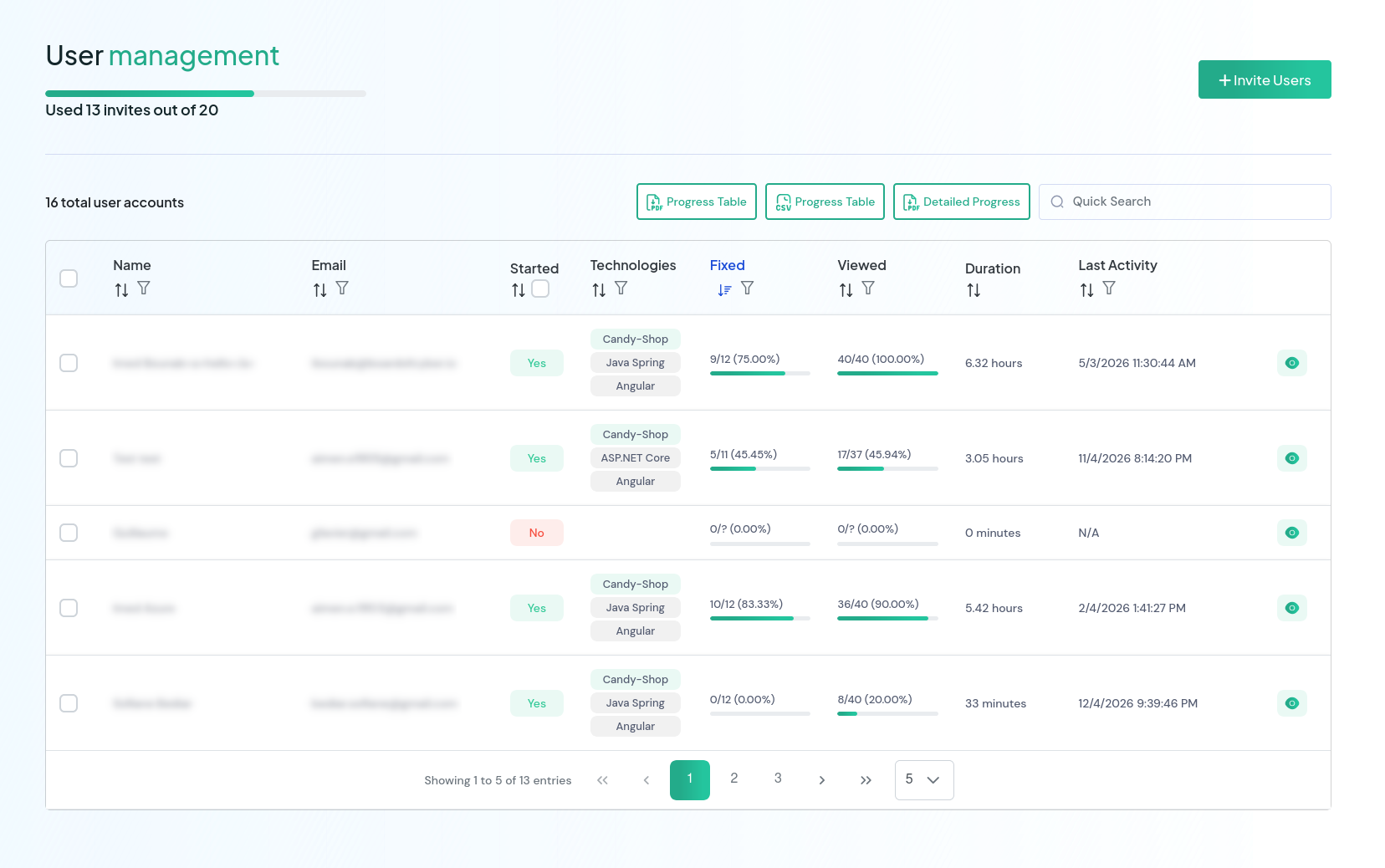Image resolution: width=1385 pixels, height=868 pixels.
Task: Click the search magnifier icon
Action: point(1057,202)
